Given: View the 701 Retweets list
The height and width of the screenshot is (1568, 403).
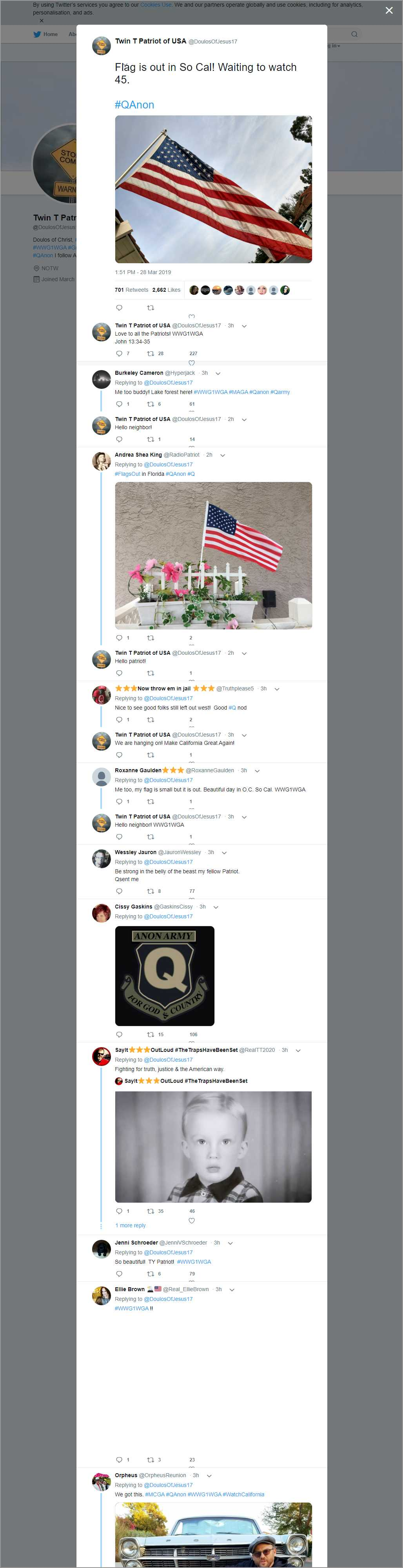Looking at the screenshot, I should point(132,290).
